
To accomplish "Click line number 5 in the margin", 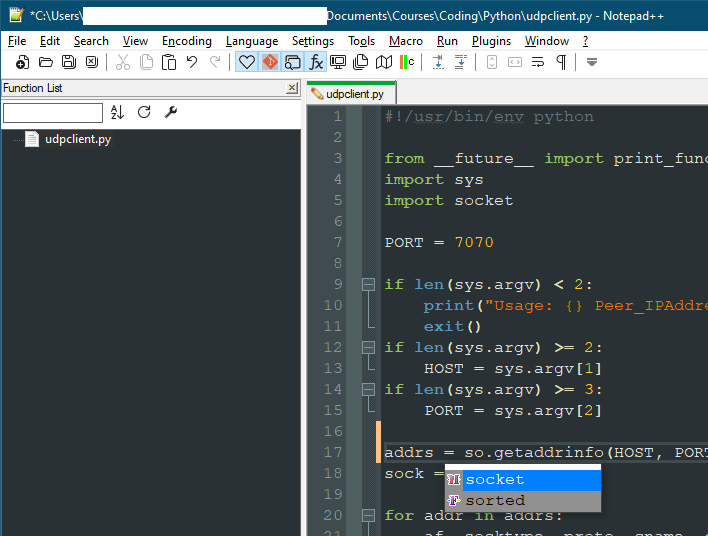I will (x=338, y=200).
